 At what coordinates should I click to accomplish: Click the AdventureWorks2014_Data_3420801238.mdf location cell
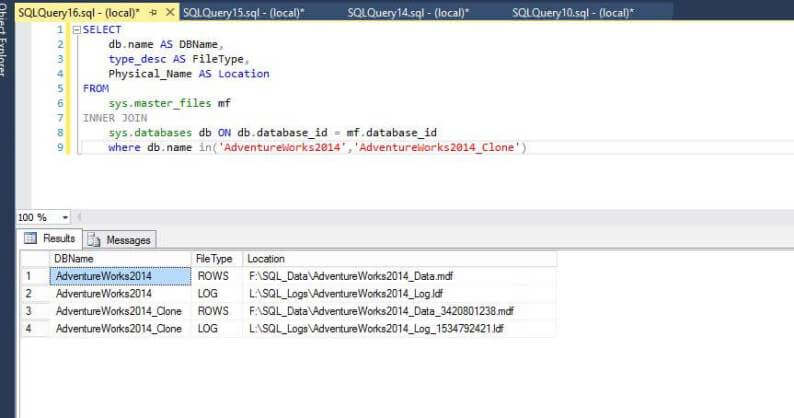[400, 311]
